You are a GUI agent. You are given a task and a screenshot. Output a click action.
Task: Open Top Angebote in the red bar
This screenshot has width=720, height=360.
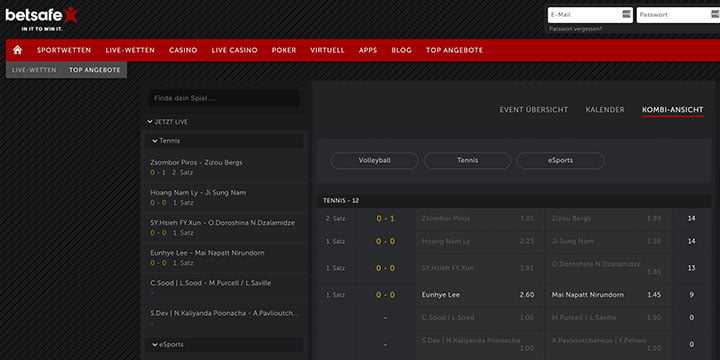click(x=455, y=51)
